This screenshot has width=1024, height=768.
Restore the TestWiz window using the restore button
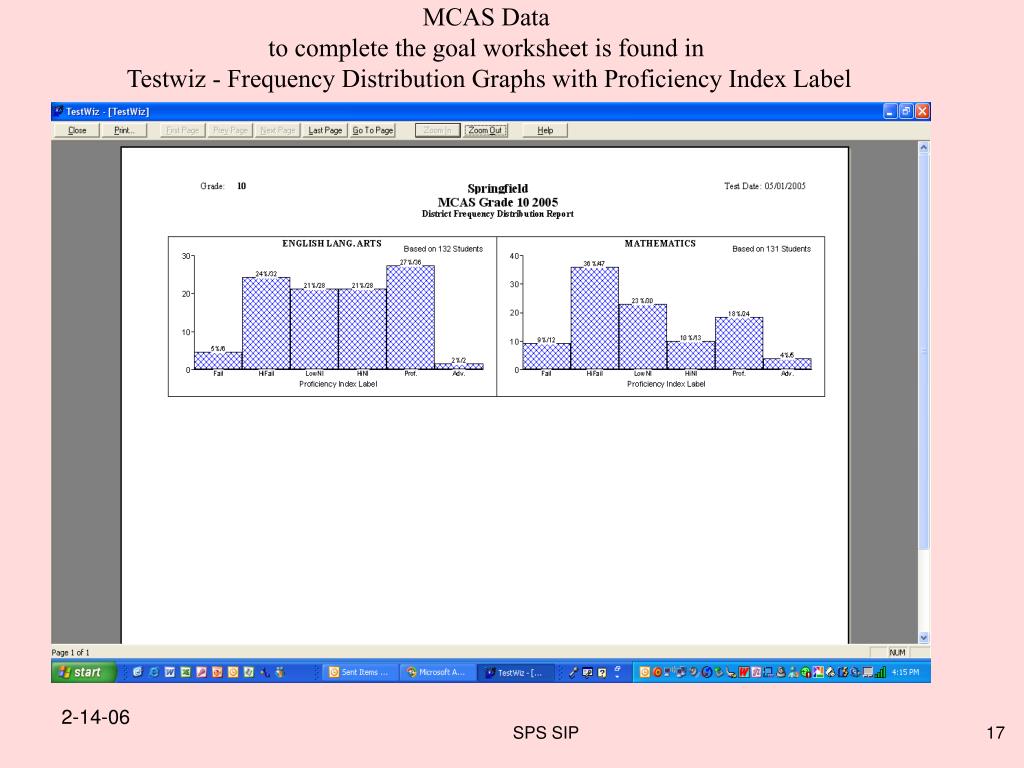pyautogui.click(x=906, y=111)
